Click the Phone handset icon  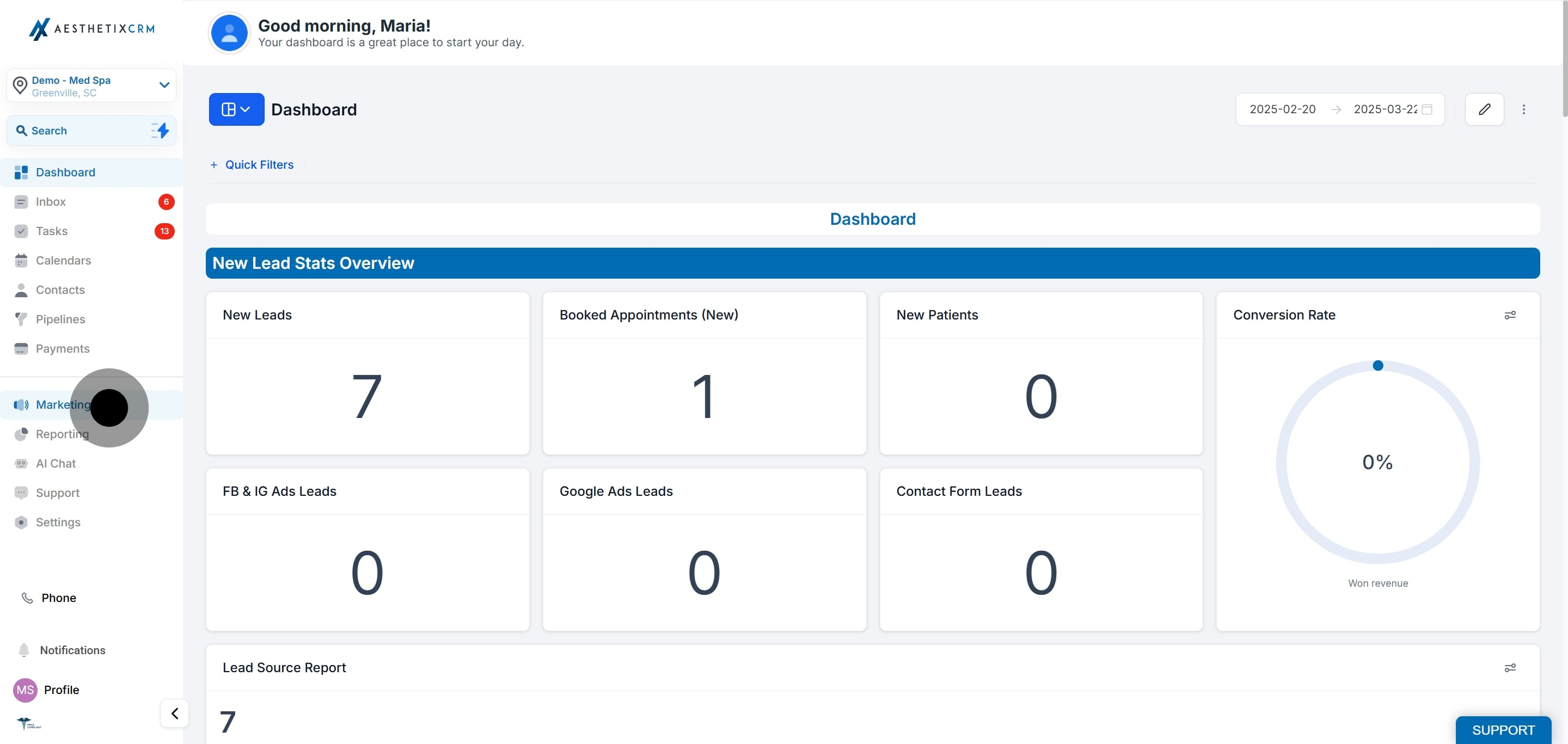27,598
